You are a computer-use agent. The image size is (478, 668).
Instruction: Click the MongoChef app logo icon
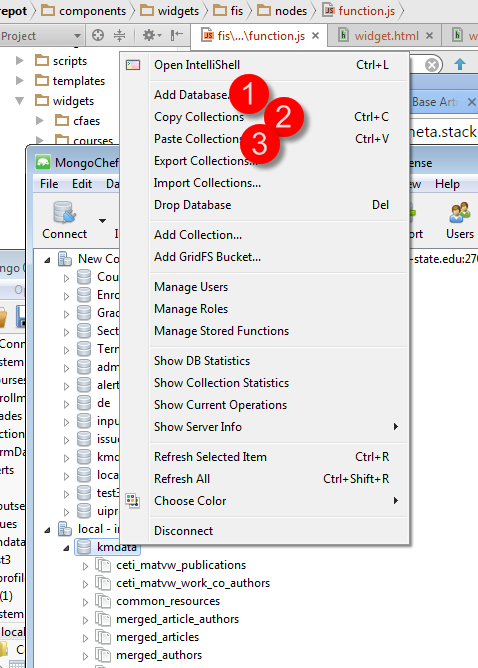pyautogui.click(x=43, y=162)
